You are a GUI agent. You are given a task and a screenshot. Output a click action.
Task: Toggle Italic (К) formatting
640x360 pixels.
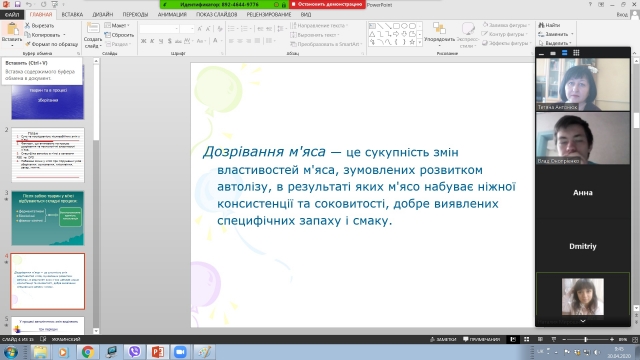point(152,41)
